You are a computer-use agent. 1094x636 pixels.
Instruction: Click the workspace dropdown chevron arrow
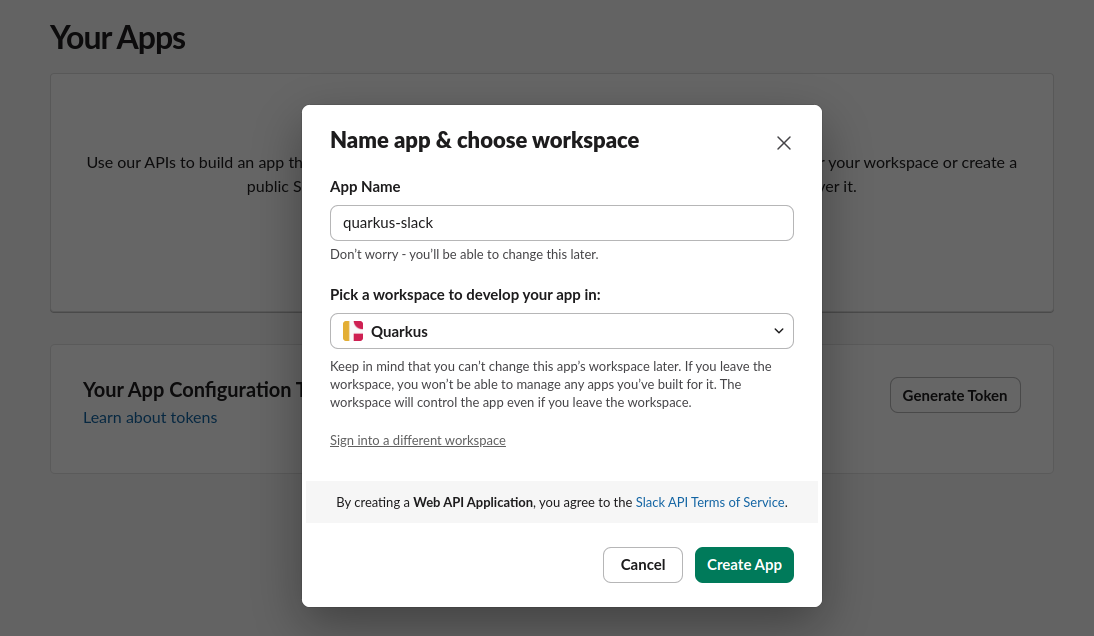[779, 331]
